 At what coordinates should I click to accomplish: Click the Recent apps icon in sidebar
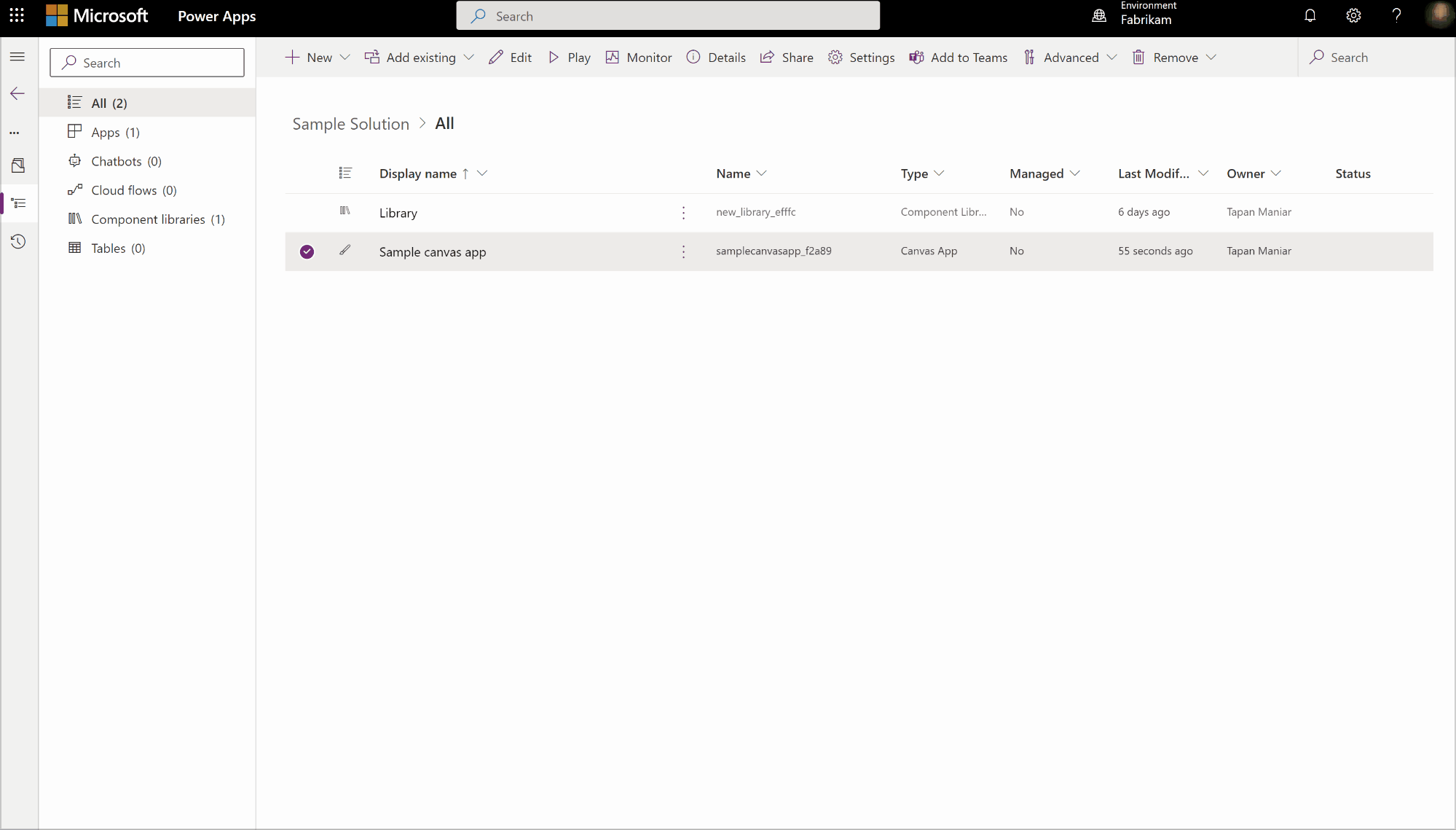(18, 241)
